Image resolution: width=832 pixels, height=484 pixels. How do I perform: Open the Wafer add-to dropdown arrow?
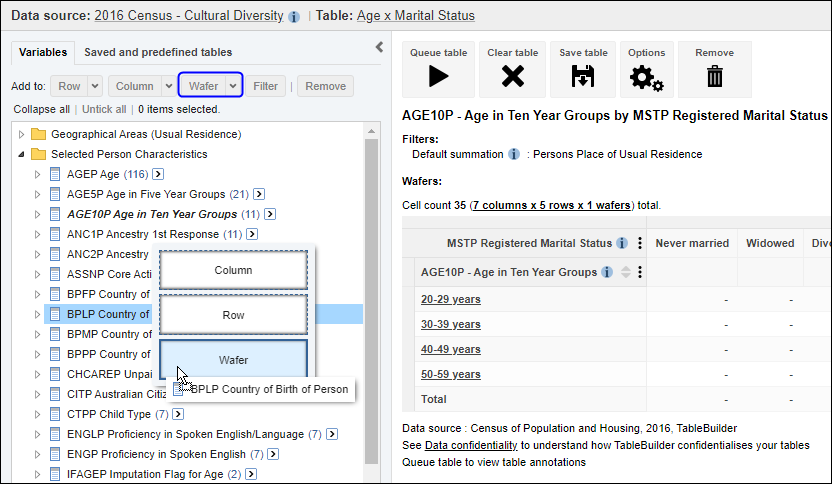pyautogui.click(x=234, y=86)
